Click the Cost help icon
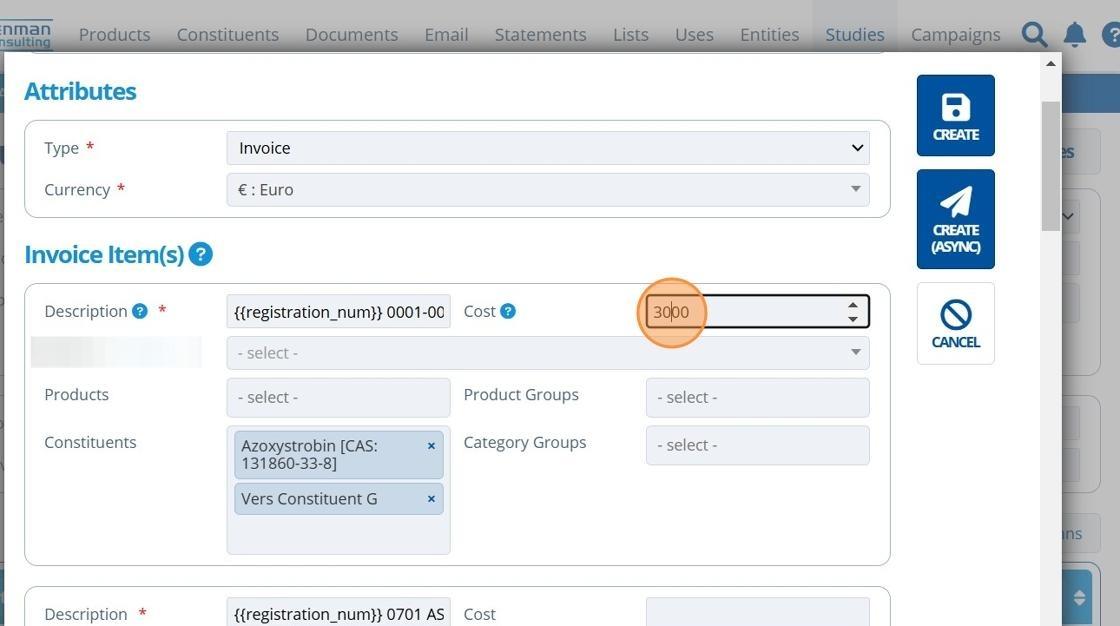The height and width of the screenshot is (626, 1120). 508,311
